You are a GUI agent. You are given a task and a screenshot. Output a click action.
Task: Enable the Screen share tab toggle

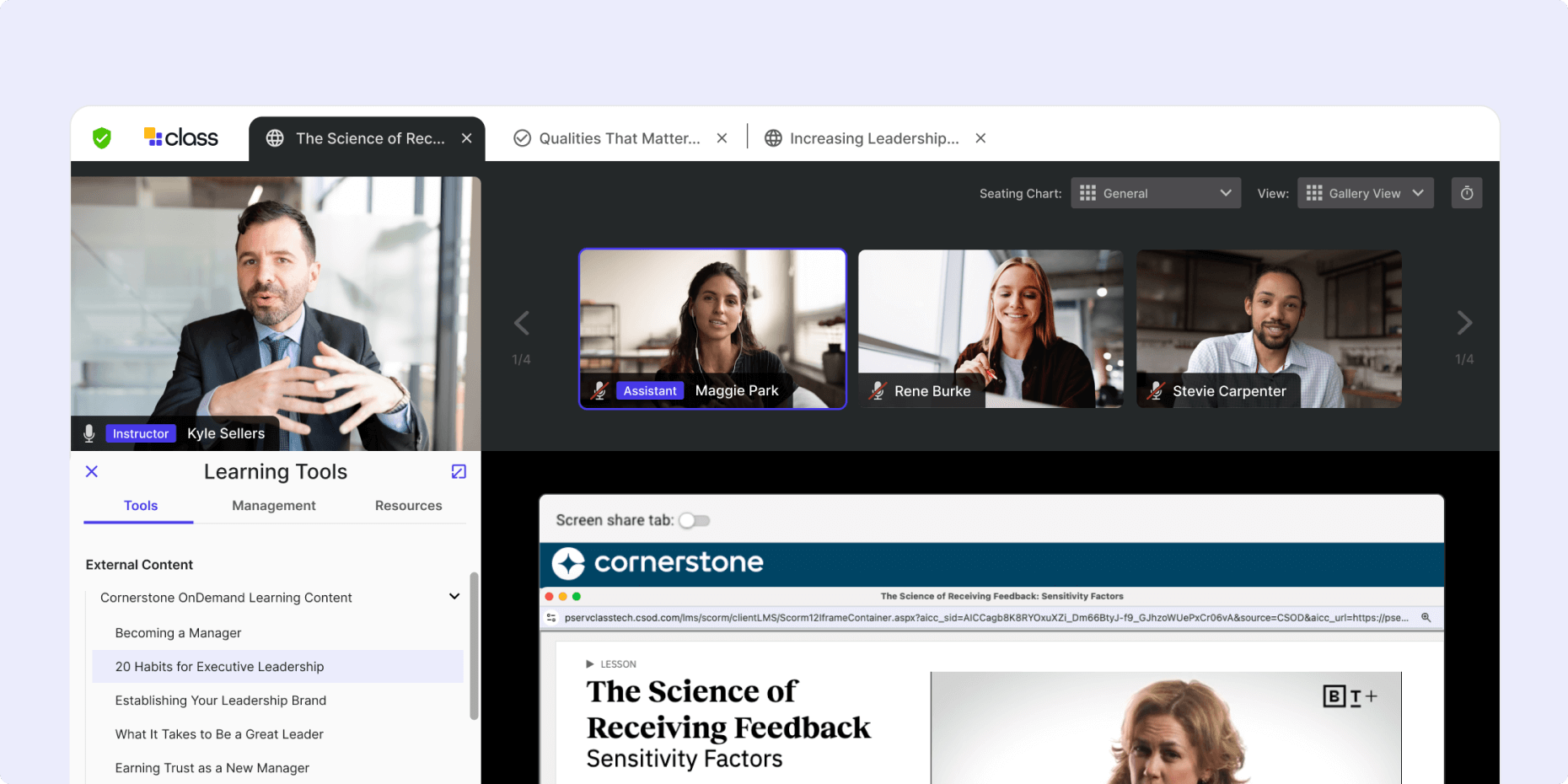(694, 520)
